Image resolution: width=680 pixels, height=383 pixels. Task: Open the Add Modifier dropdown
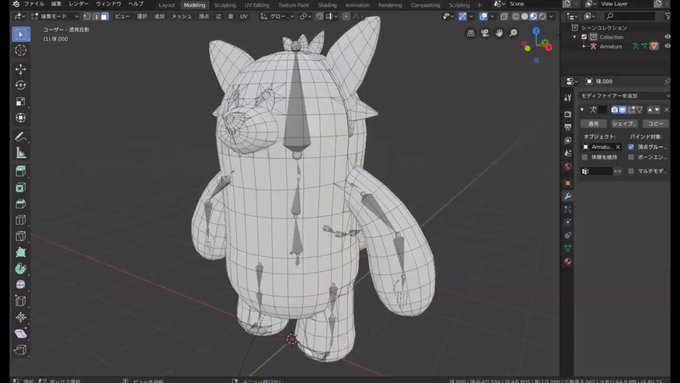click(x=625, y=95)
